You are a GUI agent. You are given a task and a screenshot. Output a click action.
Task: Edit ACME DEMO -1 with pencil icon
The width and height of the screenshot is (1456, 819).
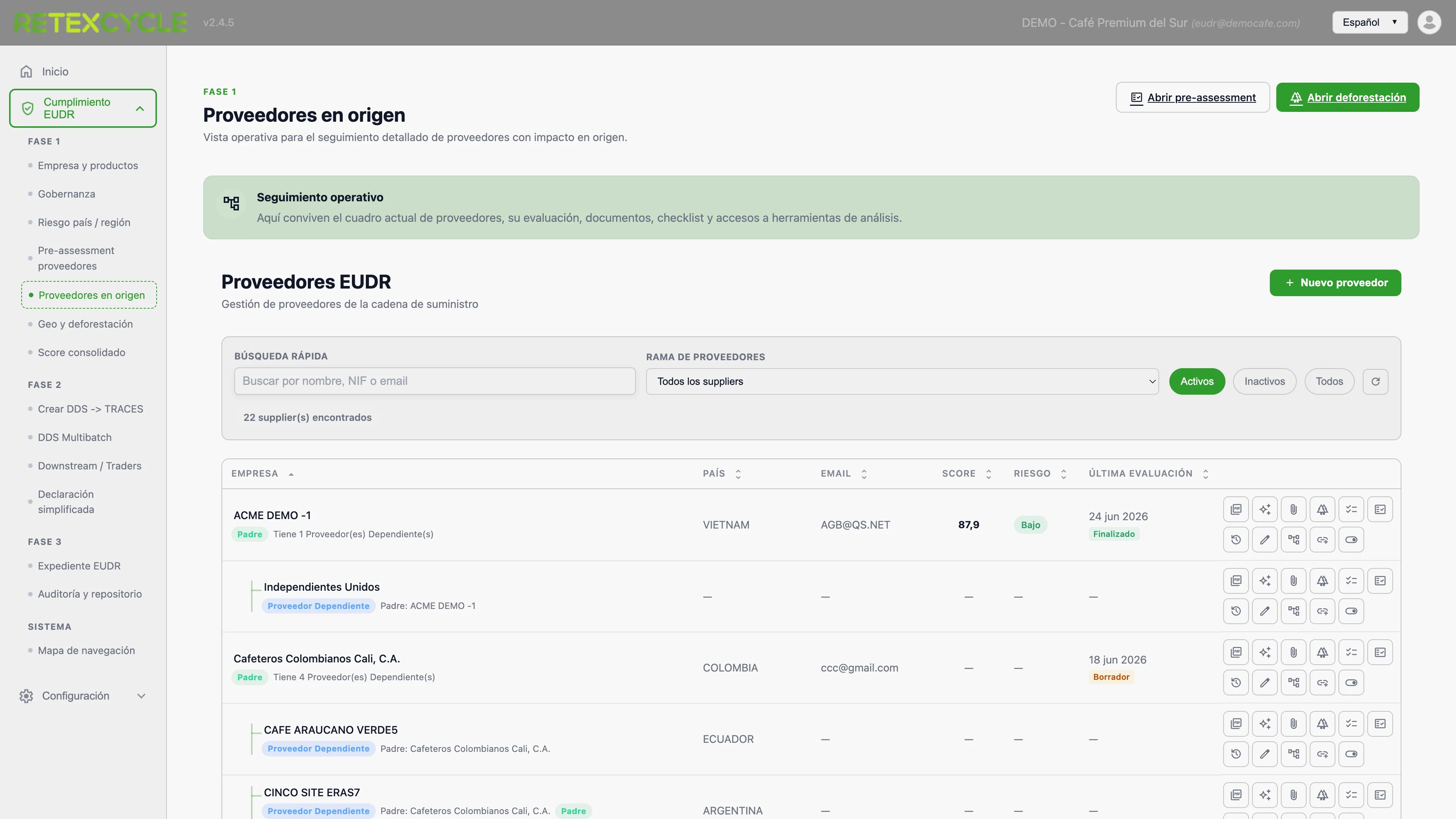[1265, 539]
